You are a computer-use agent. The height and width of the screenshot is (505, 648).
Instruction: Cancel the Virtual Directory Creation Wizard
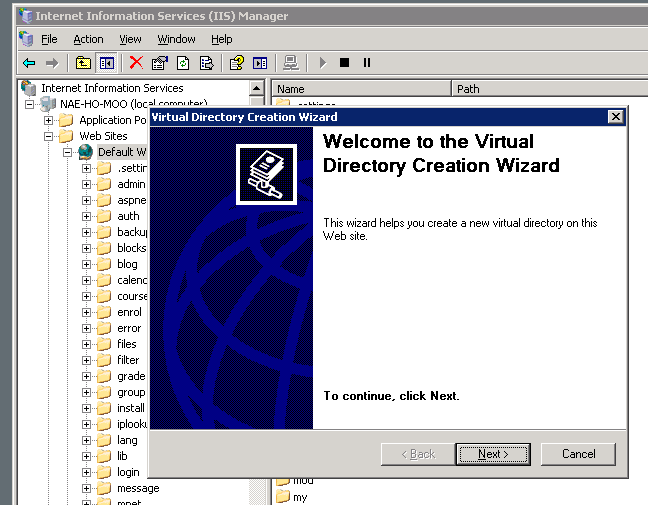(x=578, y=454)
